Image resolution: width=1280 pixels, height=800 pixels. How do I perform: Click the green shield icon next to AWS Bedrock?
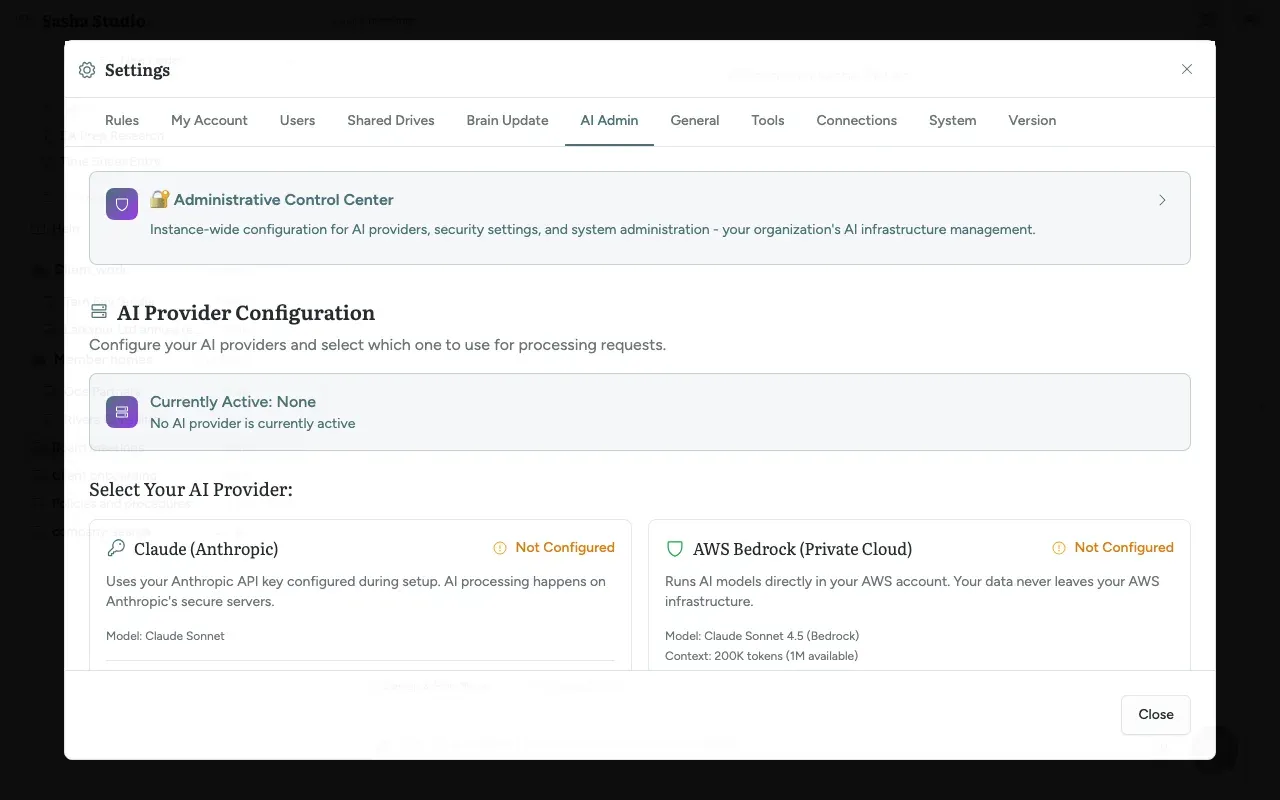click(x=675, y=548)
